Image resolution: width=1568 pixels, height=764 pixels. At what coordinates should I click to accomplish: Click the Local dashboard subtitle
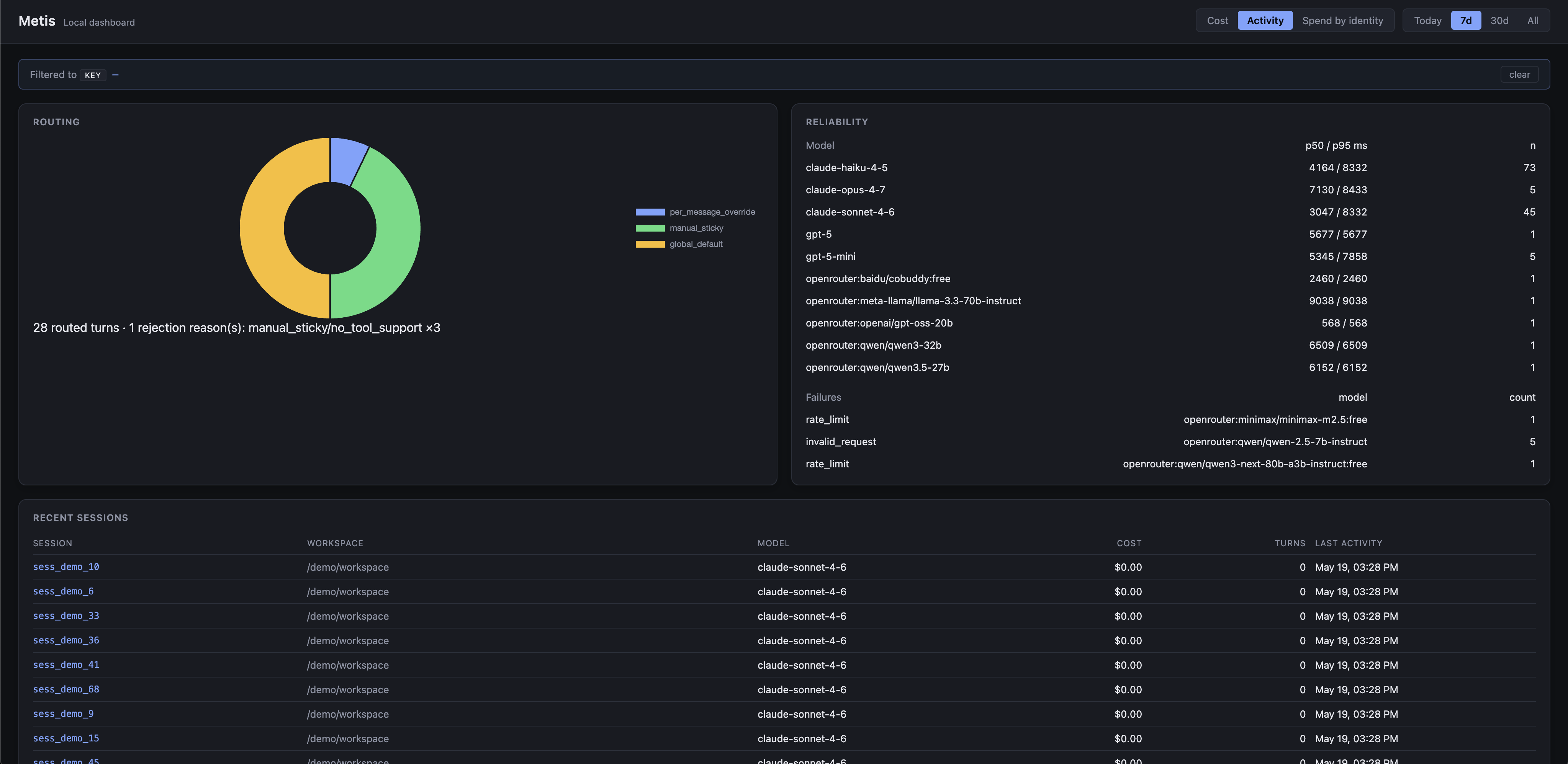pyautogui.click(x=99, y=23)
